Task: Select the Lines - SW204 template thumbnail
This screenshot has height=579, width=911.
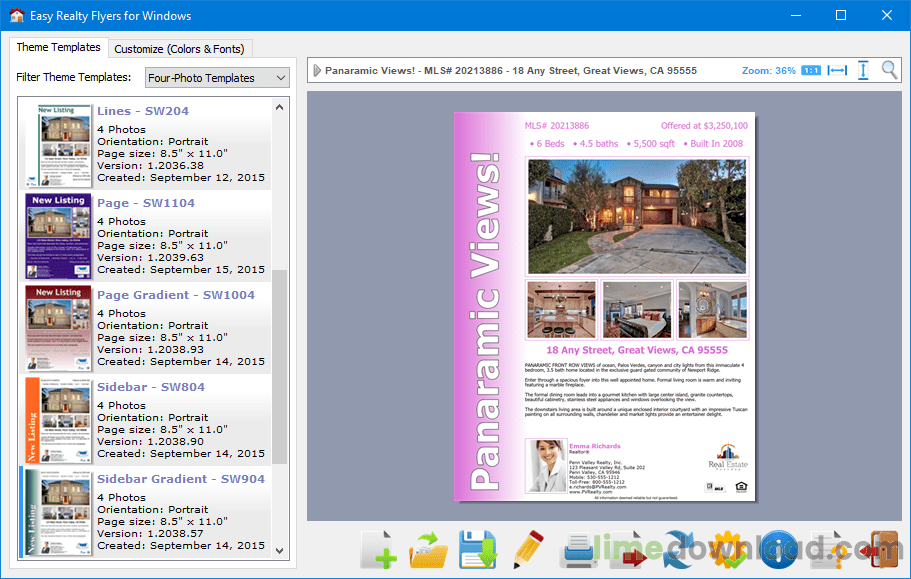Action: tap(58, 145)
